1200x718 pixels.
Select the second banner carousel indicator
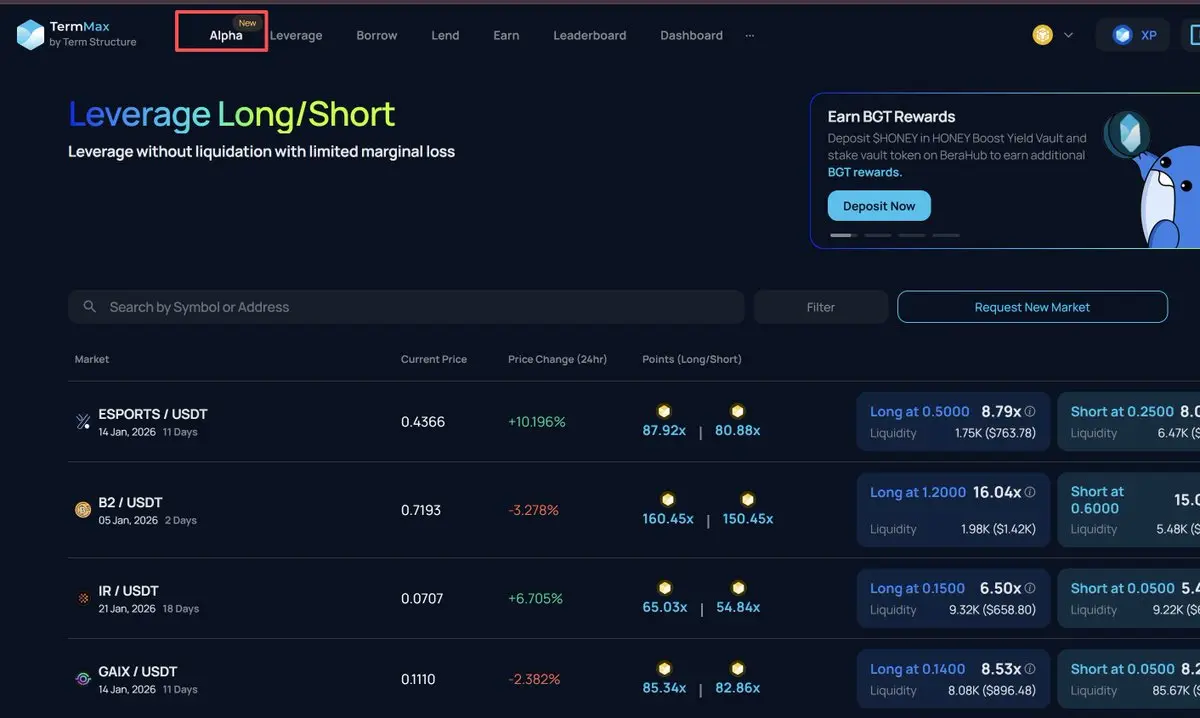[x=877, y=235]
